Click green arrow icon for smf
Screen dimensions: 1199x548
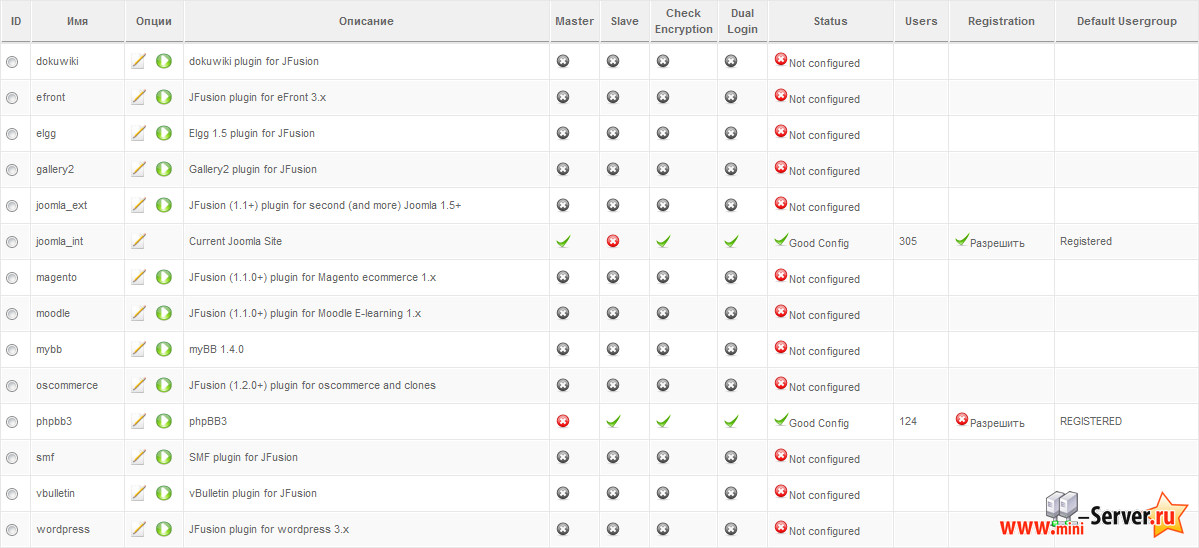[x=164, y=456]
